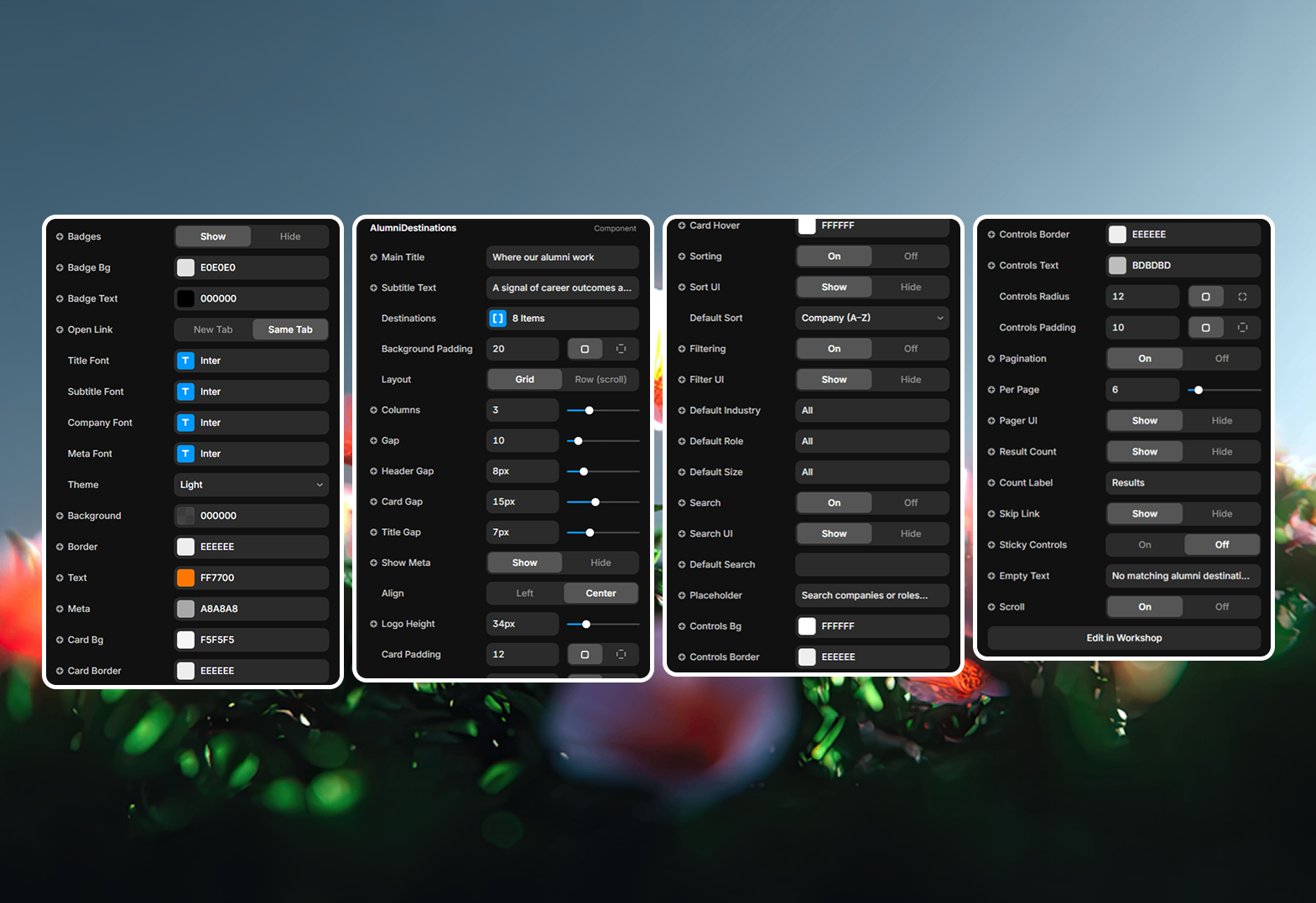
Task: Click Edit in Workshop button
Action: tap(1123, 638)
